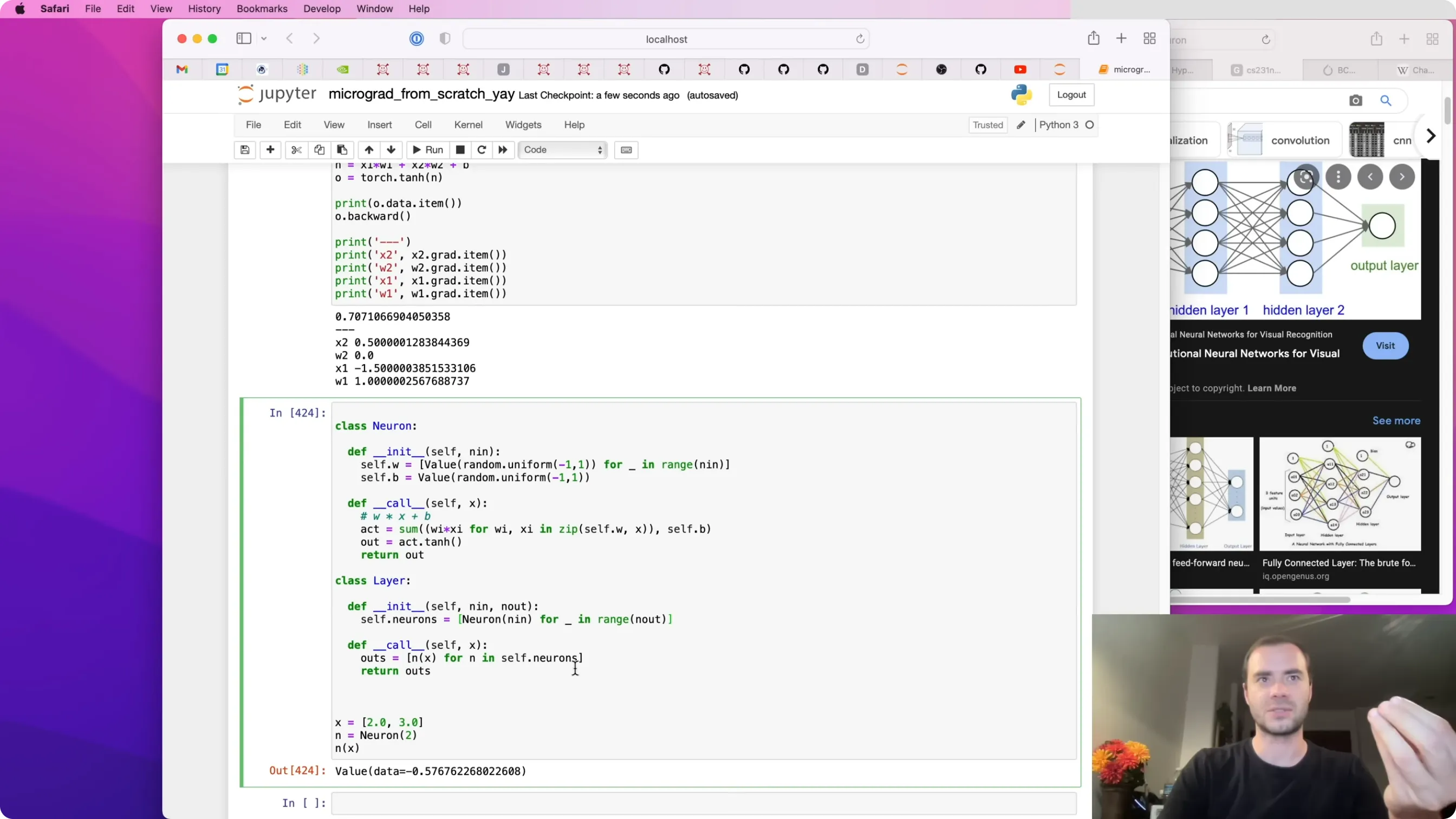
Task: Toggle the privacy shield icon in Safari toolbar
Action: (445, 38)
